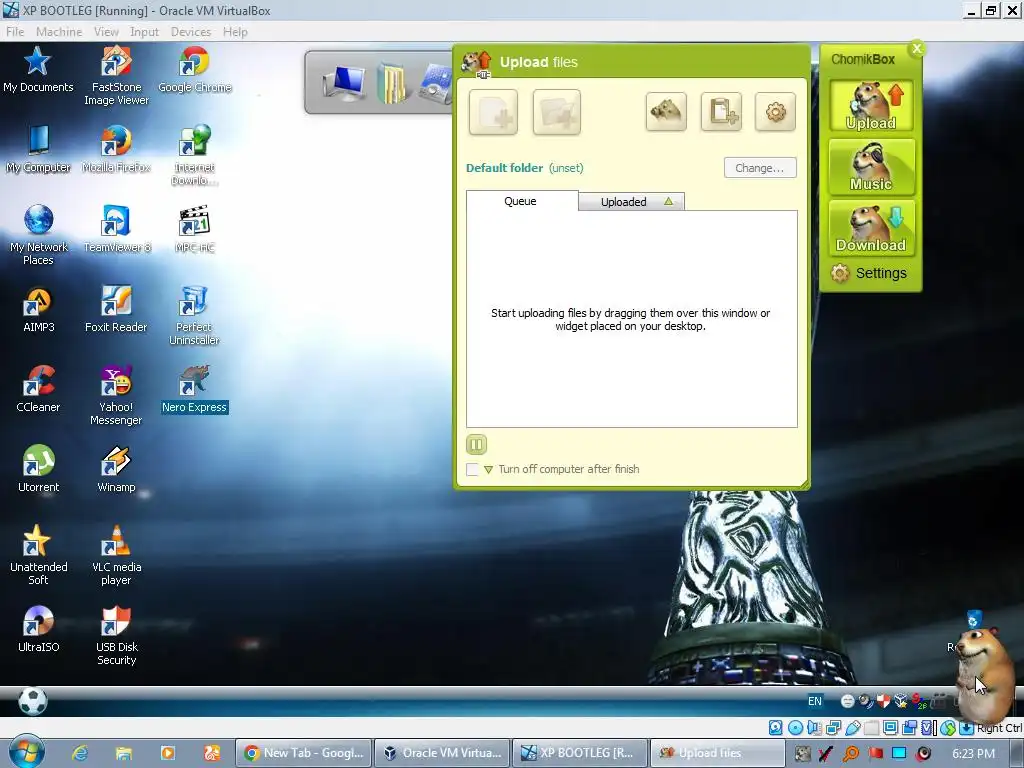Image resolution: width=1024 pixels, height=768 pixels.
Task: Open upload settings gear icon
Action: point(775,112)
